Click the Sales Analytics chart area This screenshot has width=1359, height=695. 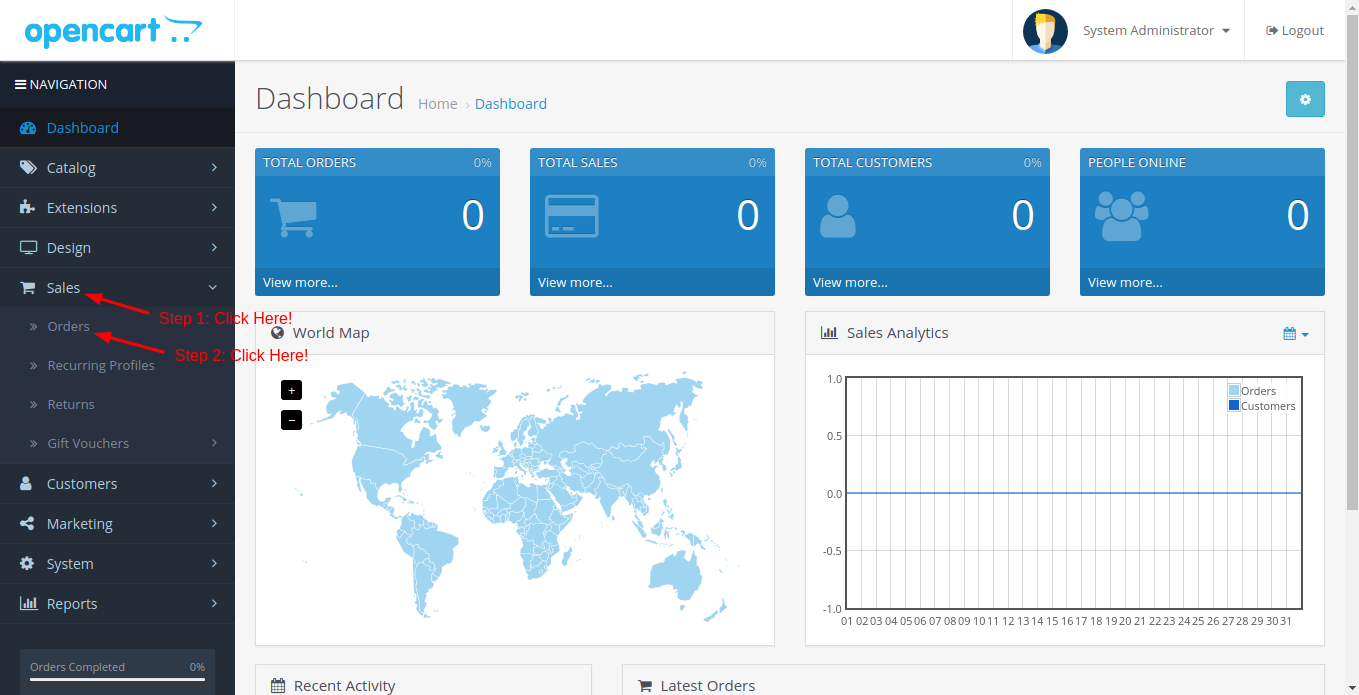coord(1074,494)
